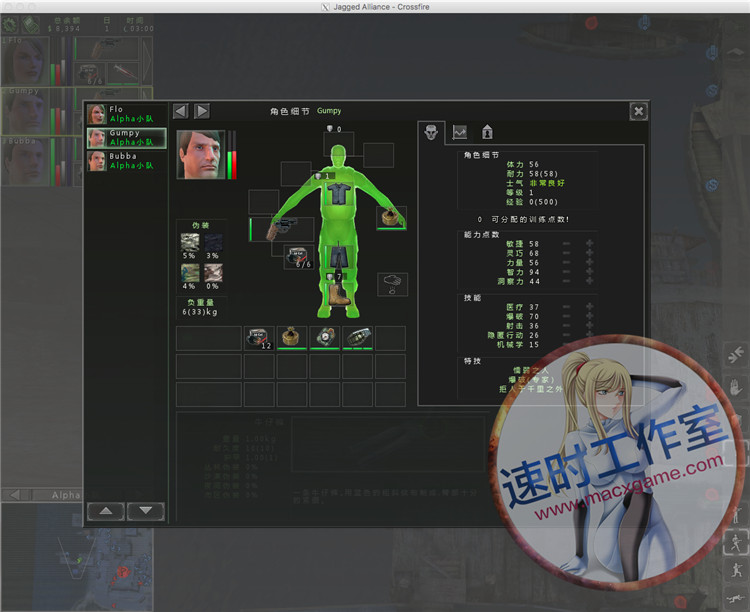Click Gumpy's red energy bar

click(234, 165)
